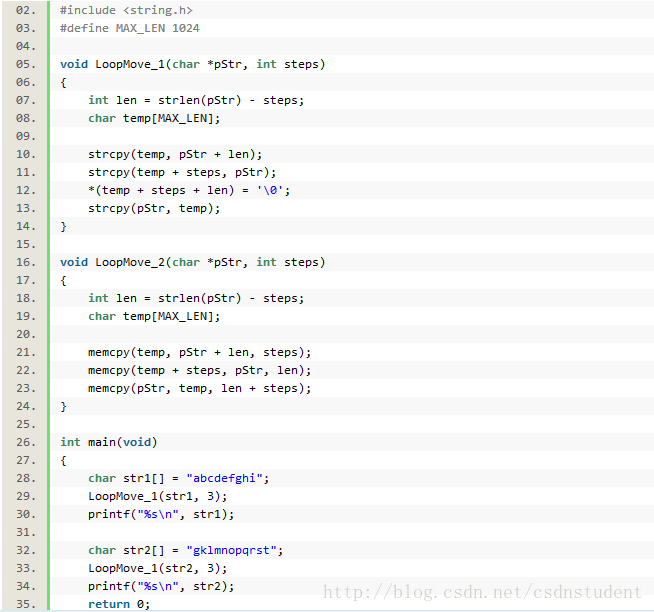The width and height of the screenshot is (654, 612).
Task: Click 'LoopMove_1(str1, 3);' call
Action: click(157, 496)
